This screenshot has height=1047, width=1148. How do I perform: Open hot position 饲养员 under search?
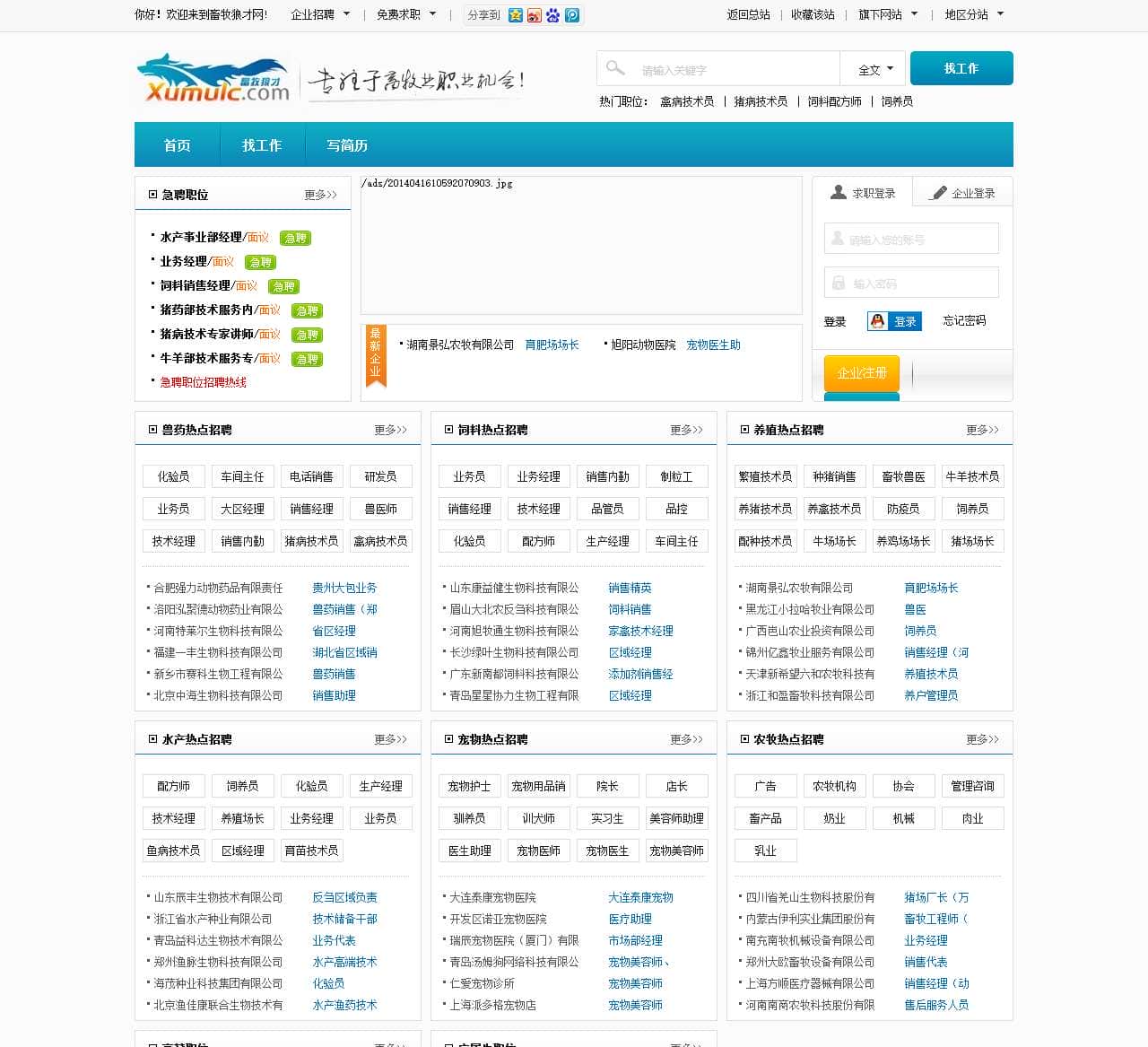coord(897,101)
